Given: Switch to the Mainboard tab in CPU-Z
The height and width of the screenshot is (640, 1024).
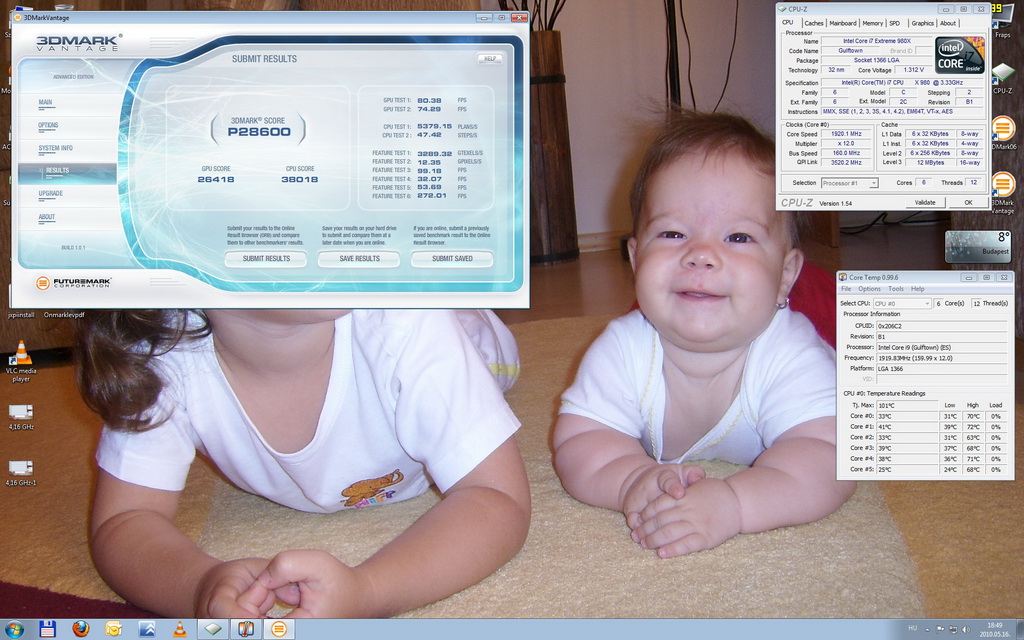Looking at the screenshot, I should tap(842, 23).
